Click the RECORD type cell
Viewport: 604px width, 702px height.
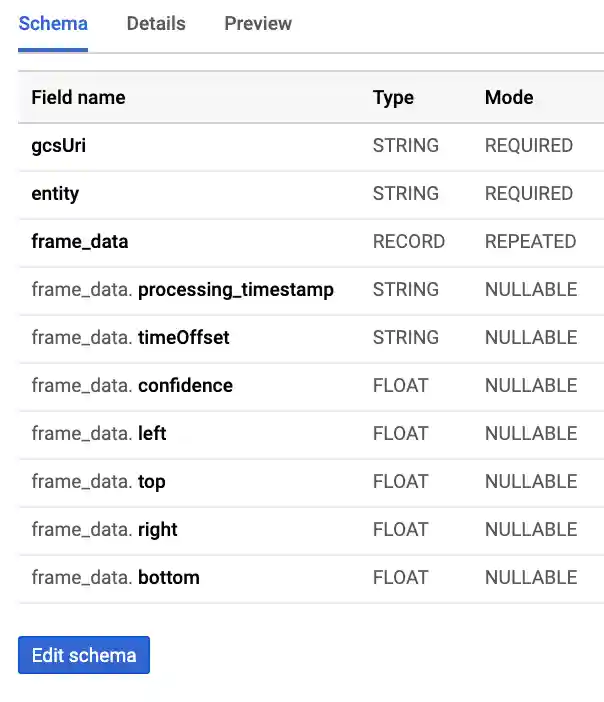click(x=409, y=242)
